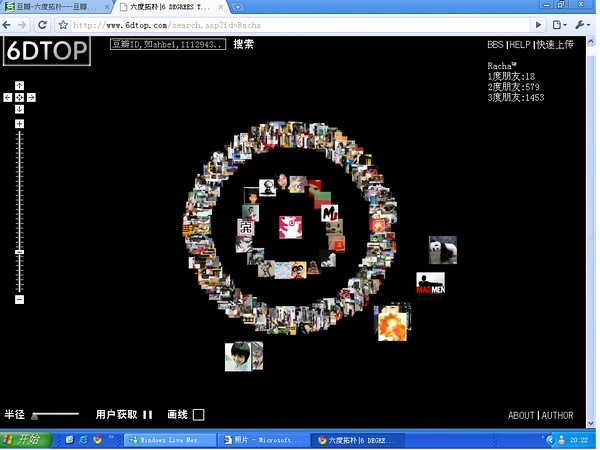Click the 豆瓣ID search input field
The width and height of the screenshot is (600, 450).
pyautogui.click(x=167, y=45)
